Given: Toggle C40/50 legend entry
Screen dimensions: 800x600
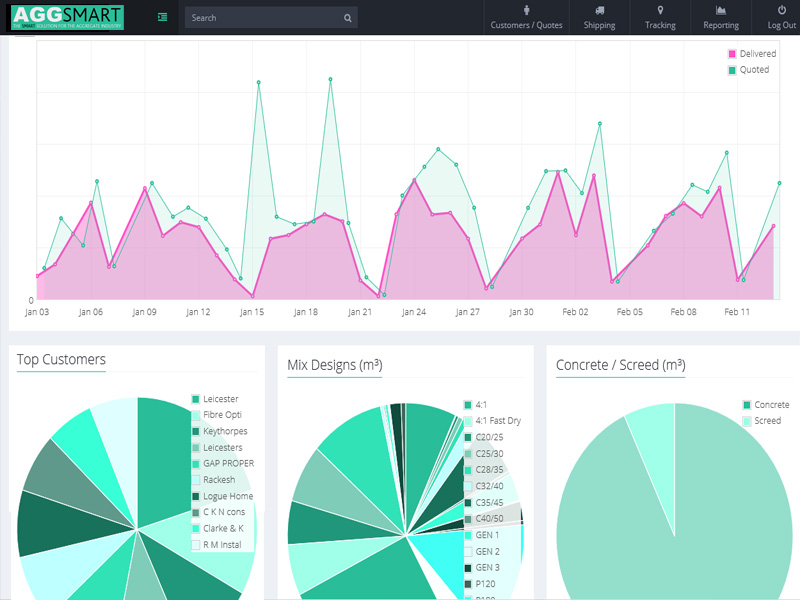Looking at the screenshot, I should 484,519.
